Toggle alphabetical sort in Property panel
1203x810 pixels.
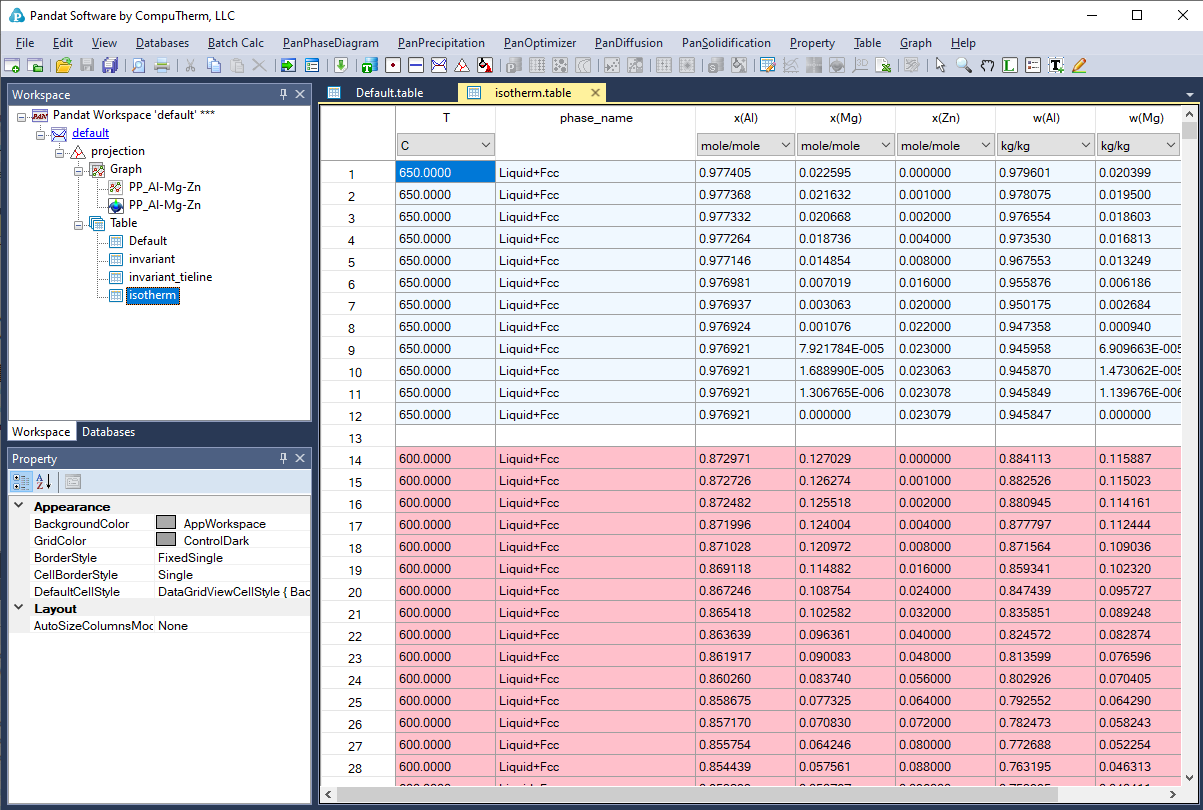44,481
